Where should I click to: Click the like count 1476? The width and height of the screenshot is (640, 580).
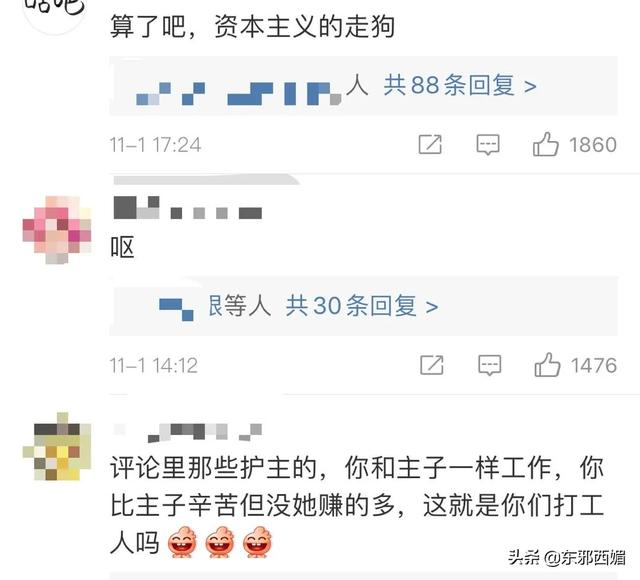[593, 365]
